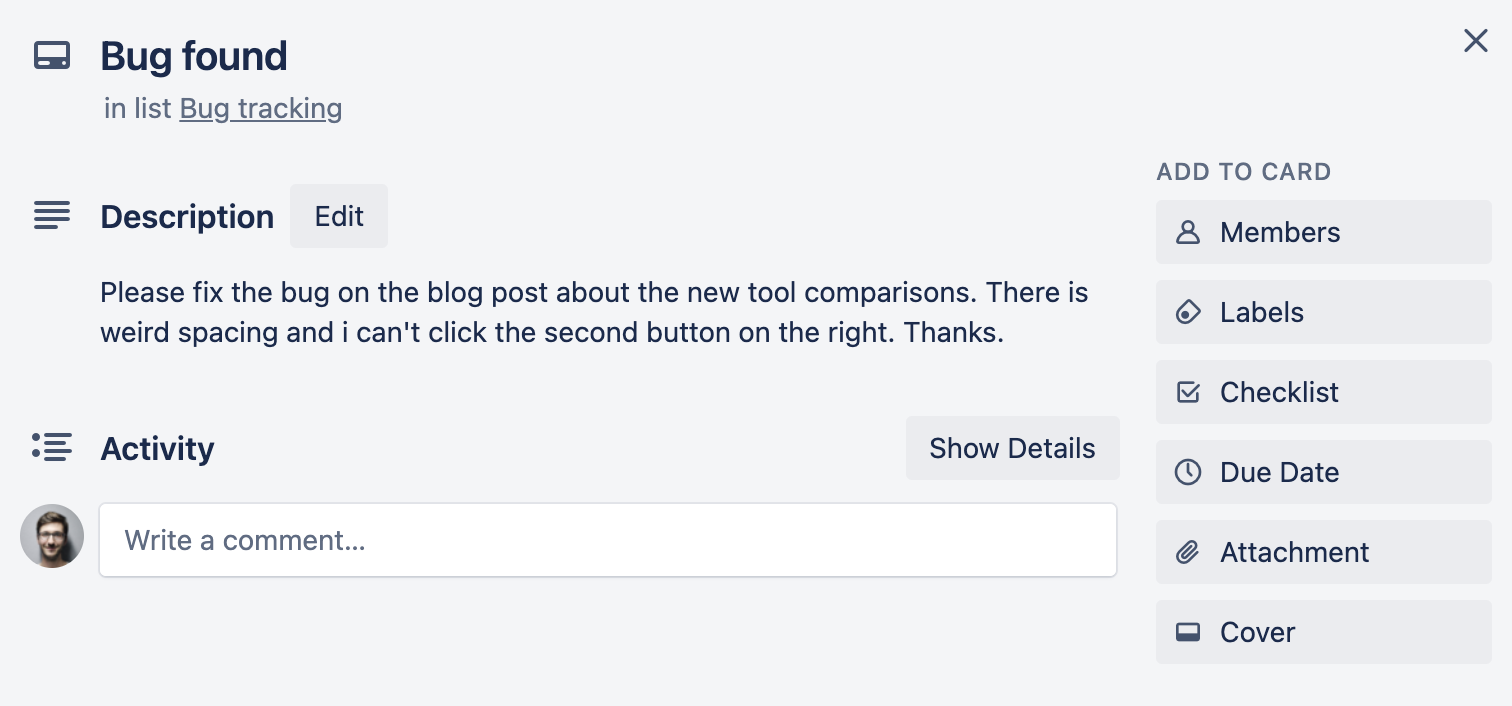This screenshot has width=1512, height=706.
Task: Edit the card description
Action: [x=339, y=216]
